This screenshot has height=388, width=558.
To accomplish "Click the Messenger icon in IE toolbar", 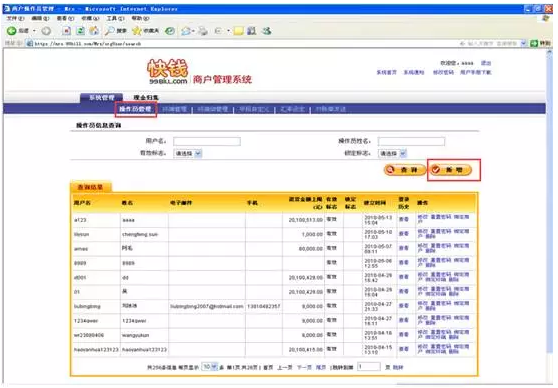I will (267, 31).
